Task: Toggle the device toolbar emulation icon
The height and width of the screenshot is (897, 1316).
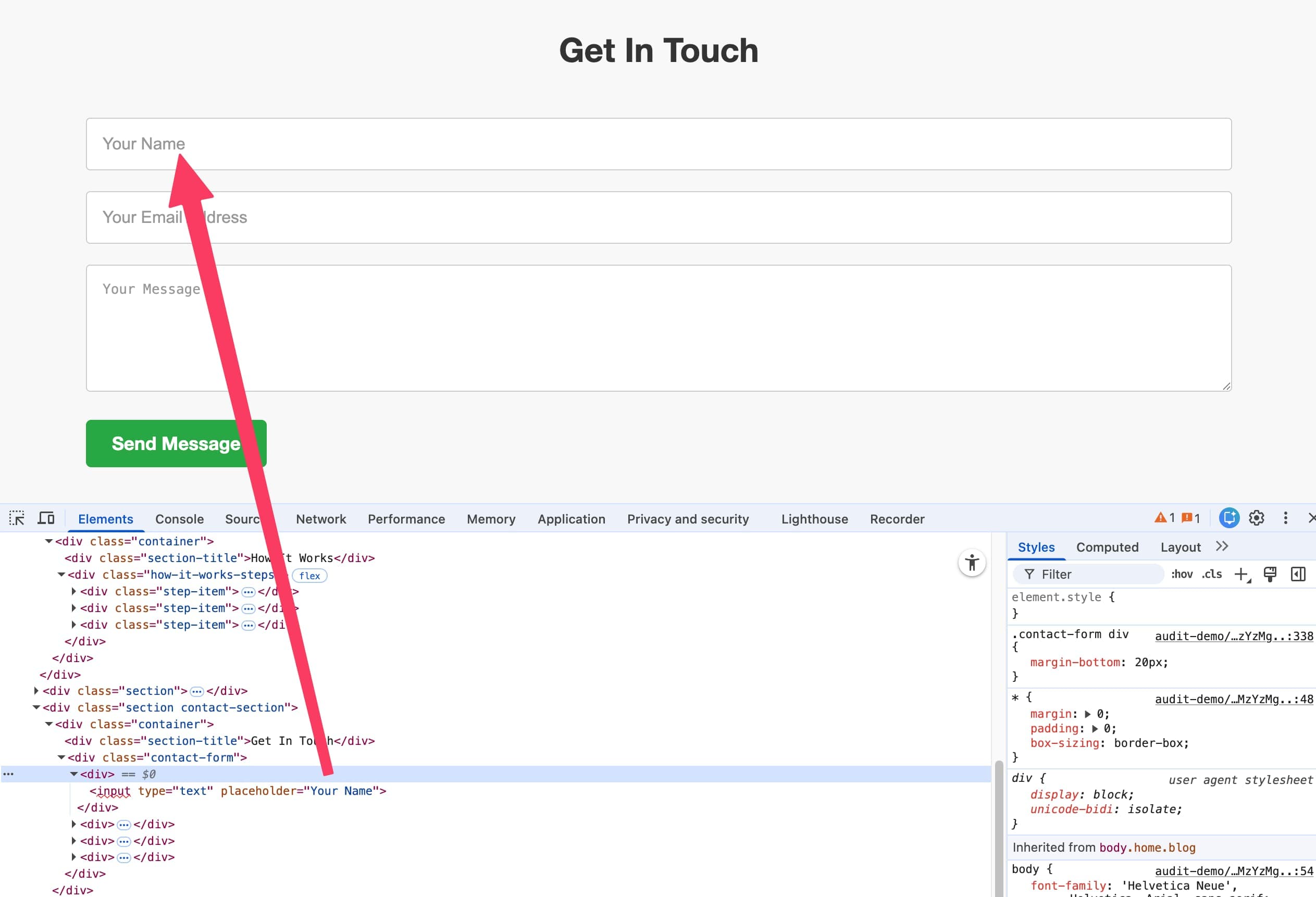Action: 45,517
